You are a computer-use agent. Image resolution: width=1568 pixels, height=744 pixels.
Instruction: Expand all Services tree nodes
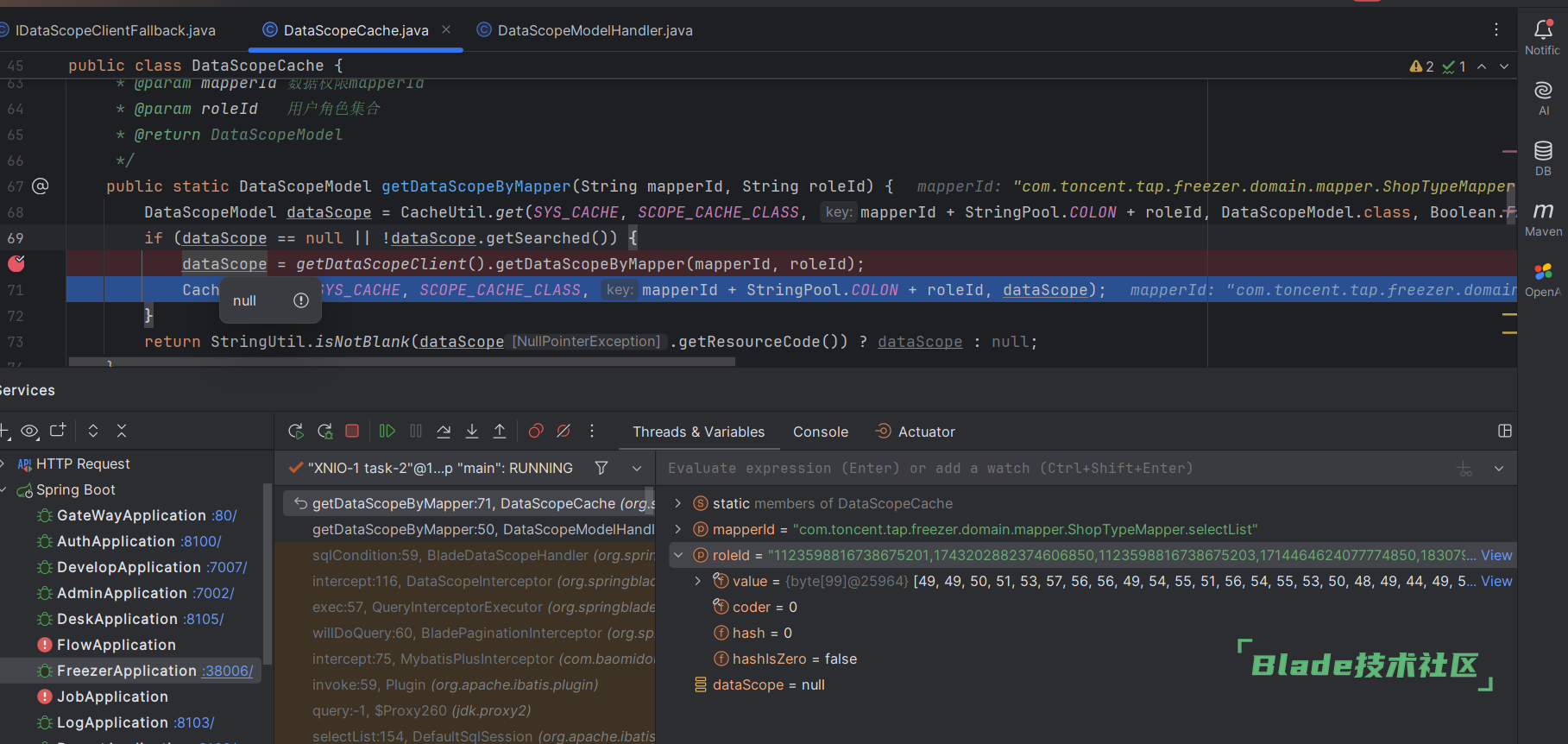93,431
